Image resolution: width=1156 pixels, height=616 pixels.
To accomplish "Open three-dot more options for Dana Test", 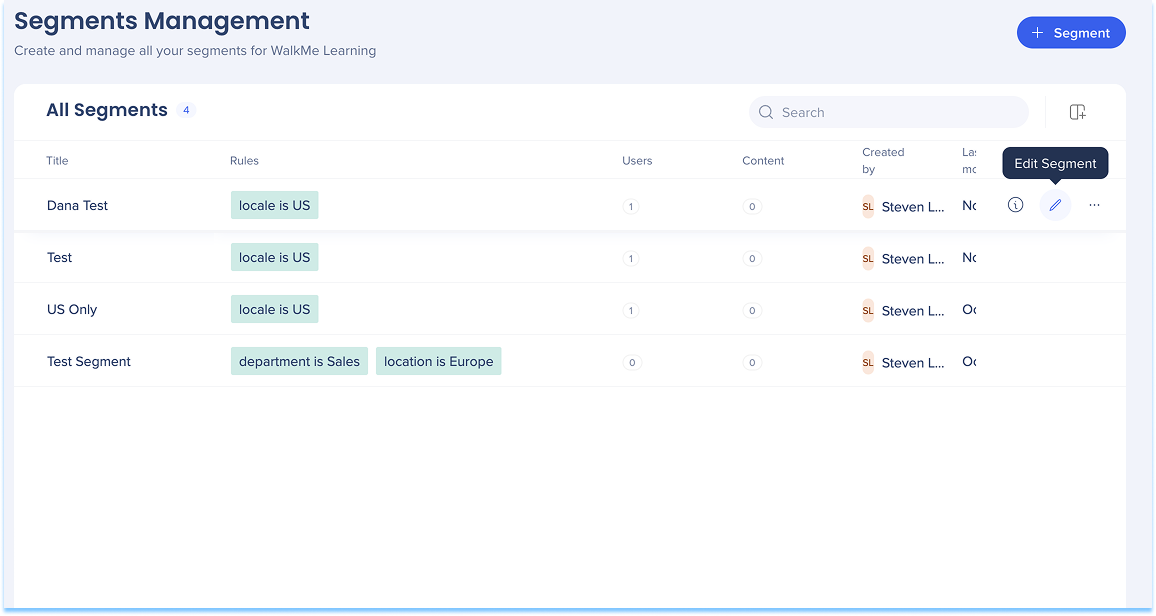I will point(1094,205).
